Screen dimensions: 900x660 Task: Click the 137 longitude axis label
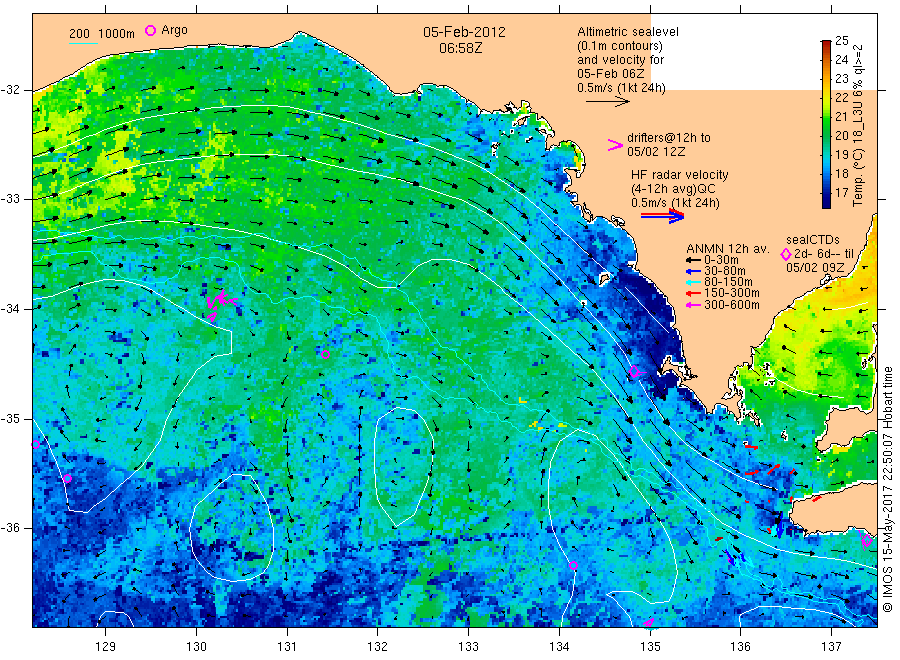(x=831, y=647)
